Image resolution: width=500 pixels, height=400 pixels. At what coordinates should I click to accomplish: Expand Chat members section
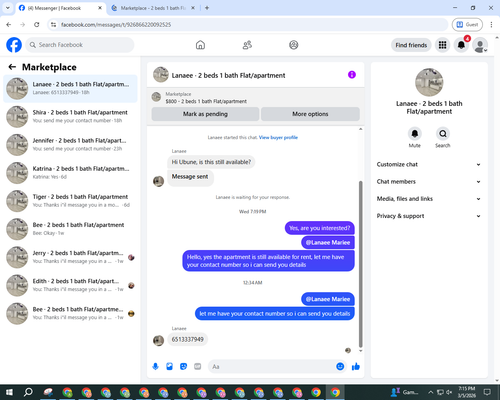pyautogui.click(x=429, y=182)
